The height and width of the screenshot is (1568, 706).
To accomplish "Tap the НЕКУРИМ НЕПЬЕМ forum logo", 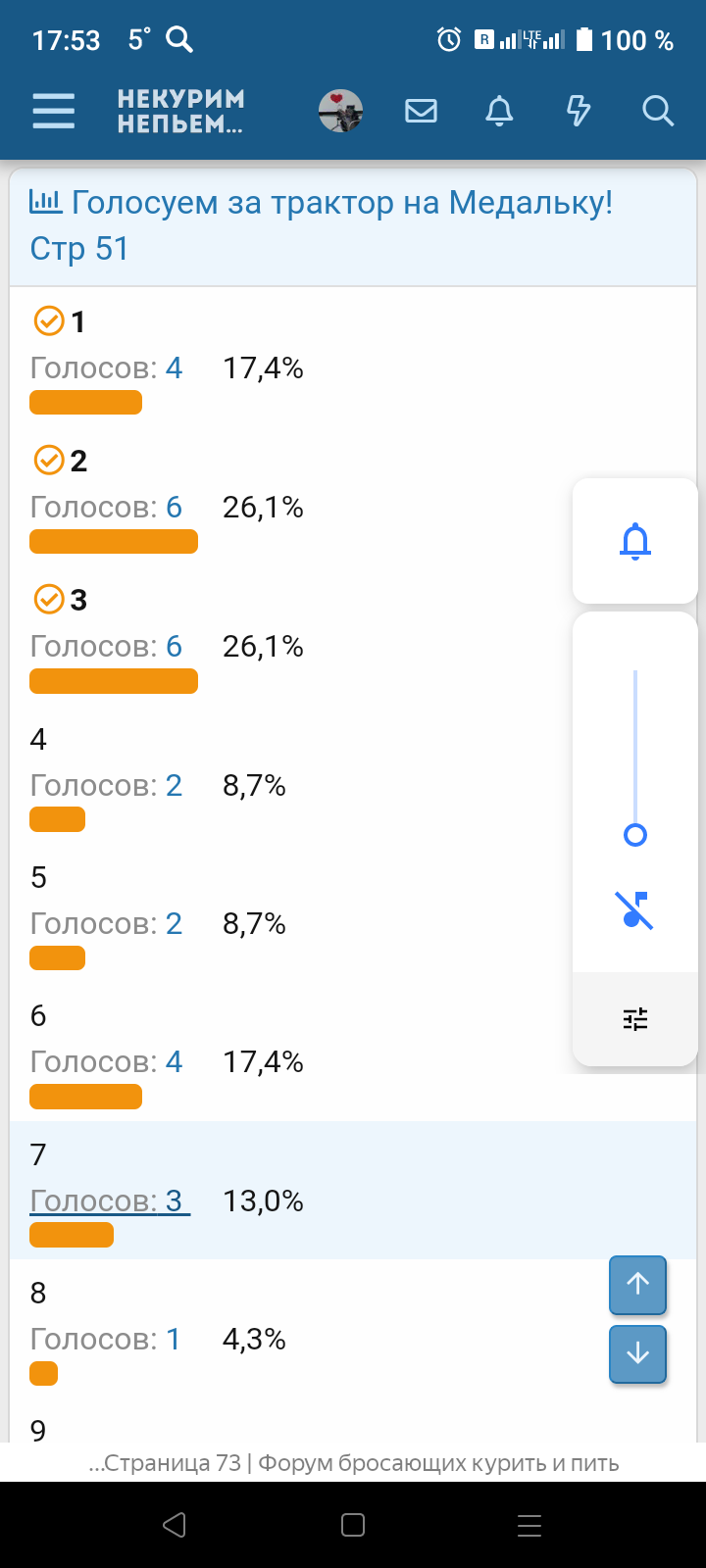I will point(181,111).
